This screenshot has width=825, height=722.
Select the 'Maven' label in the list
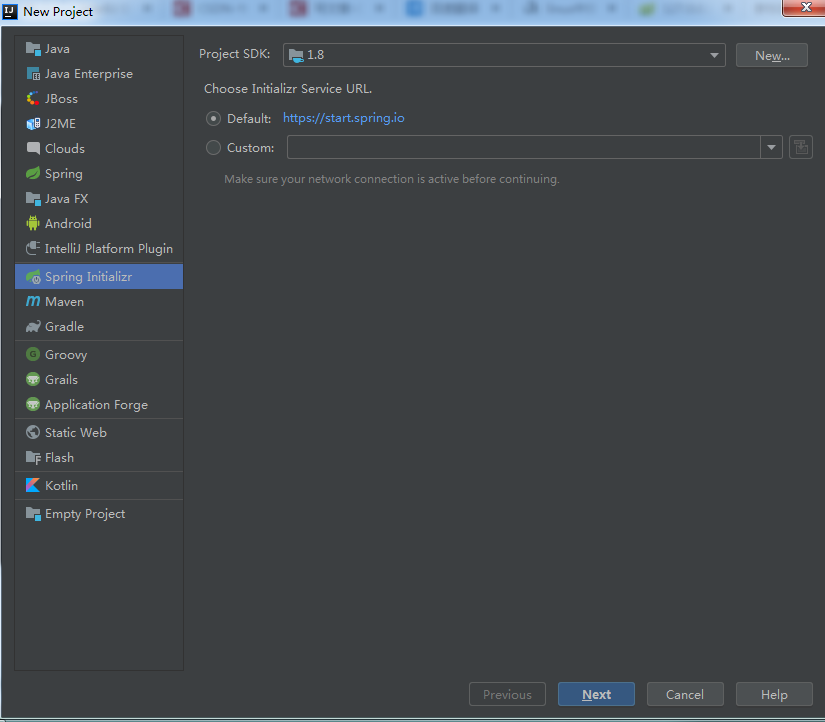(x=64, y=302)
